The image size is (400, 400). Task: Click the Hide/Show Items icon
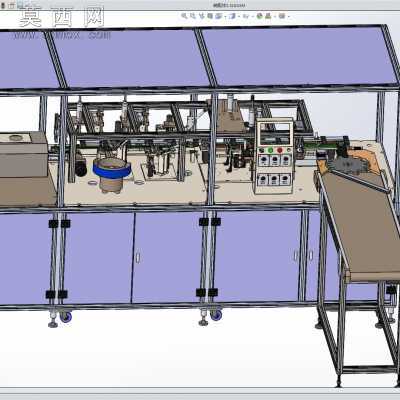click(246, 16)
